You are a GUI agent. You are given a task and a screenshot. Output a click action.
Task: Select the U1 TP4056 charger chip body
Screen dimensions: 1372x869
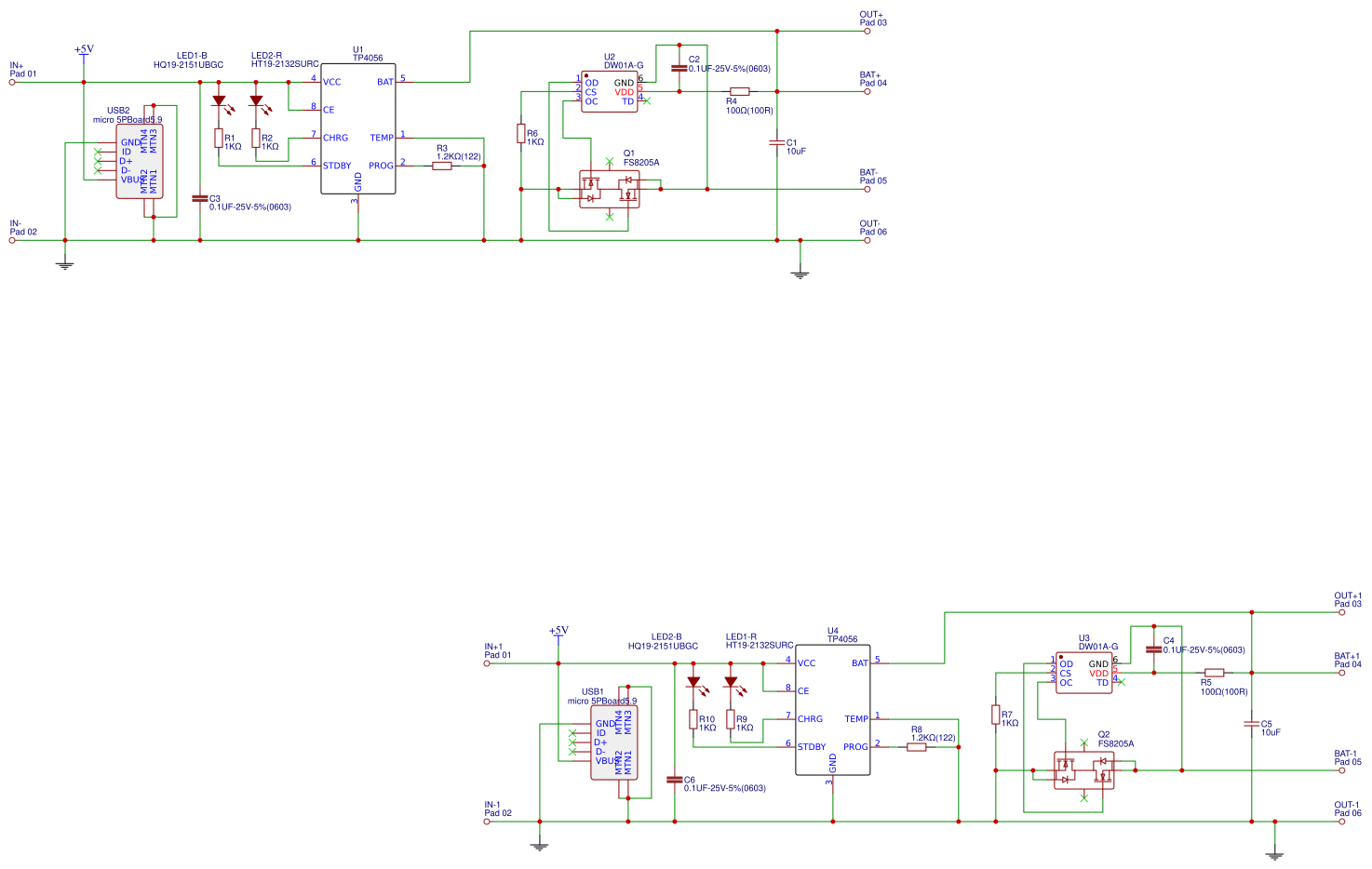tap(358, 128)
